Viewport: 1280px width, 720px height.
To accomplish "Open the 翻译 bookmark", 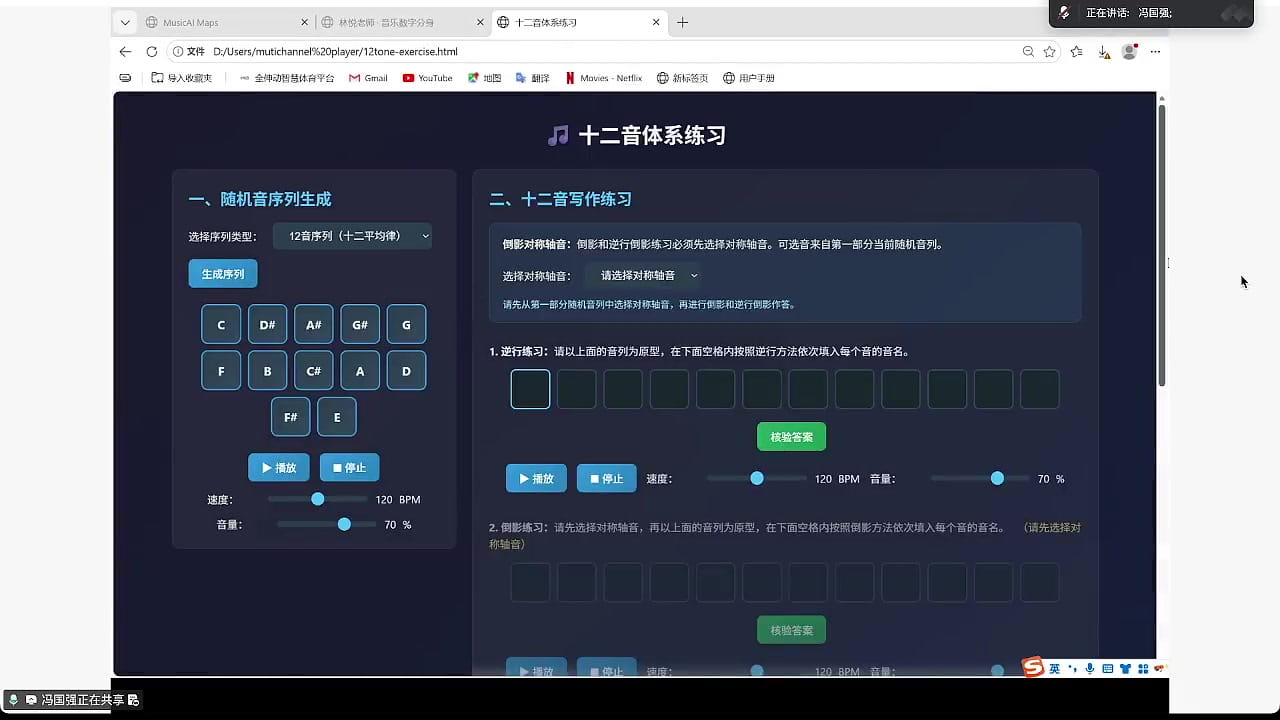I will [533, 78].
